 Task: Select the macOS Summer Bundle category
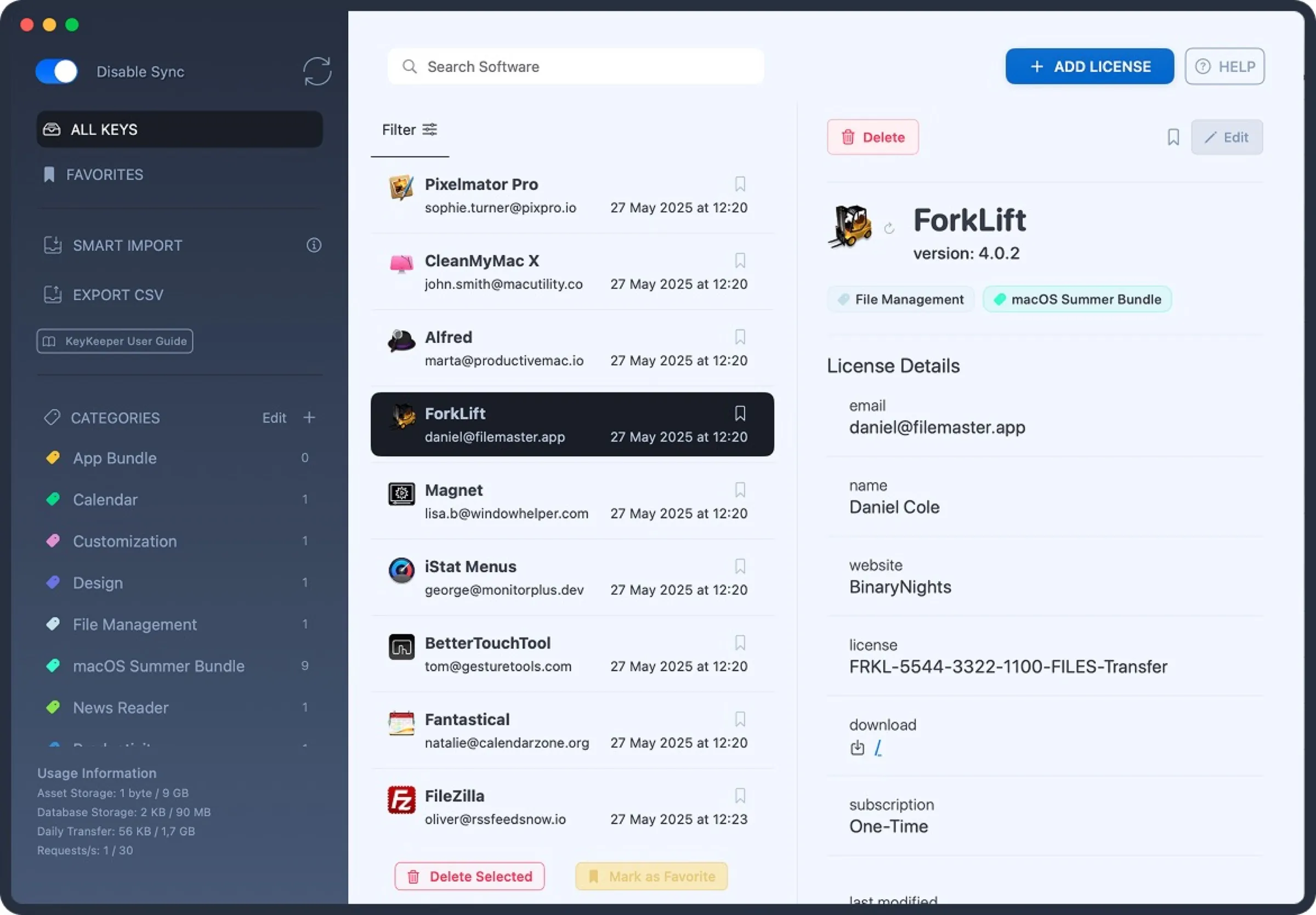pos(158,666)
